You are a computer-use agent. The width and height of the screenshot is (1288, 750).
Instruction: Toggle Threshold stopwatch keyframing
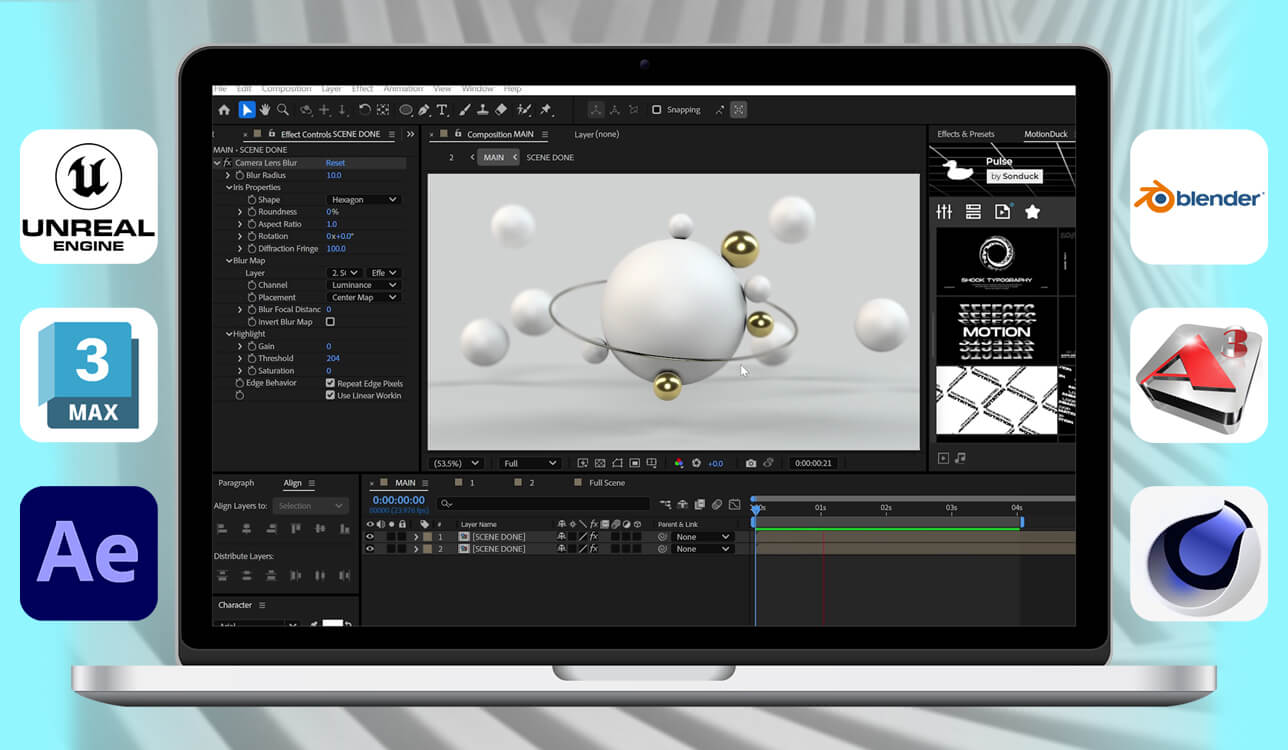(252, 358)
